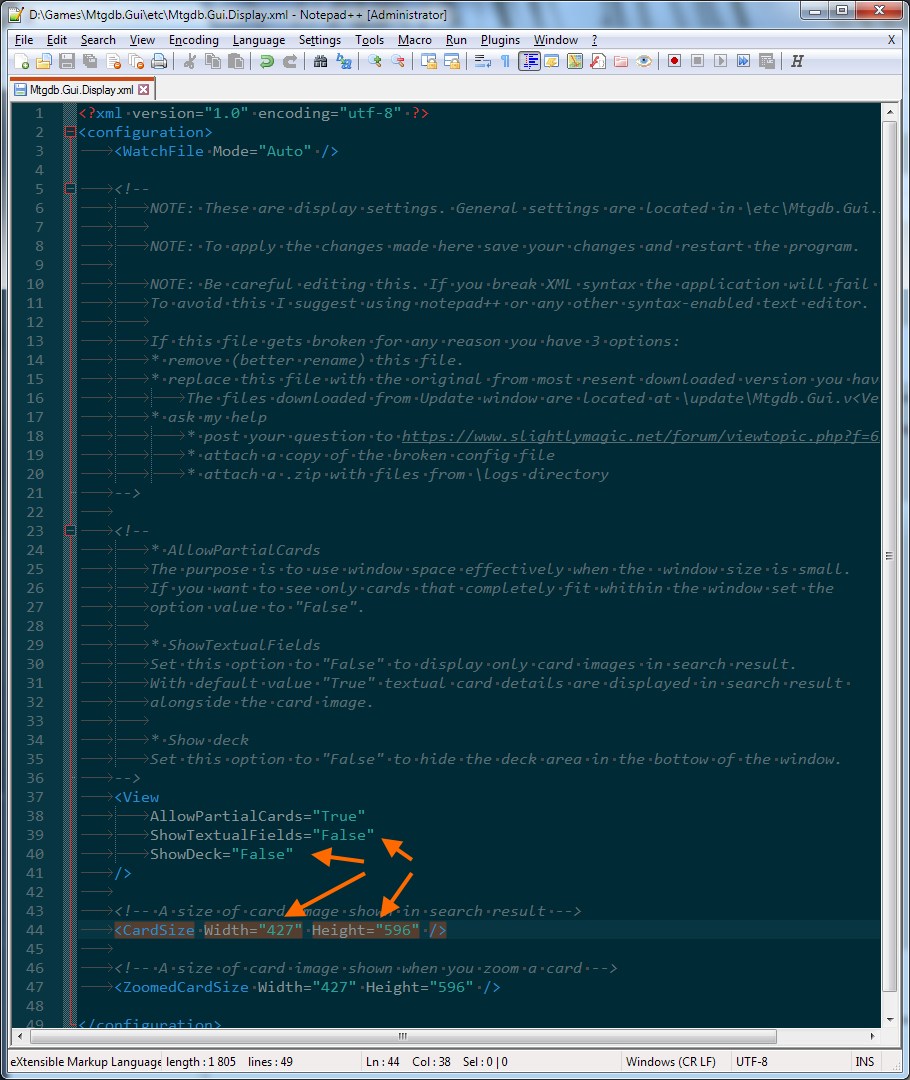Screen dimensions: 910x1080
Task: Collapse the comment block at line 5
Action: [x=69, y=189]
